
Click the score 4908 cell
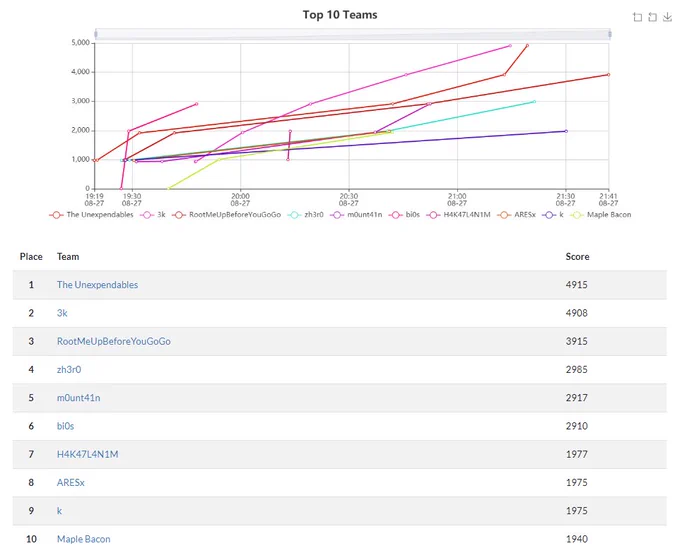[576, 313]
